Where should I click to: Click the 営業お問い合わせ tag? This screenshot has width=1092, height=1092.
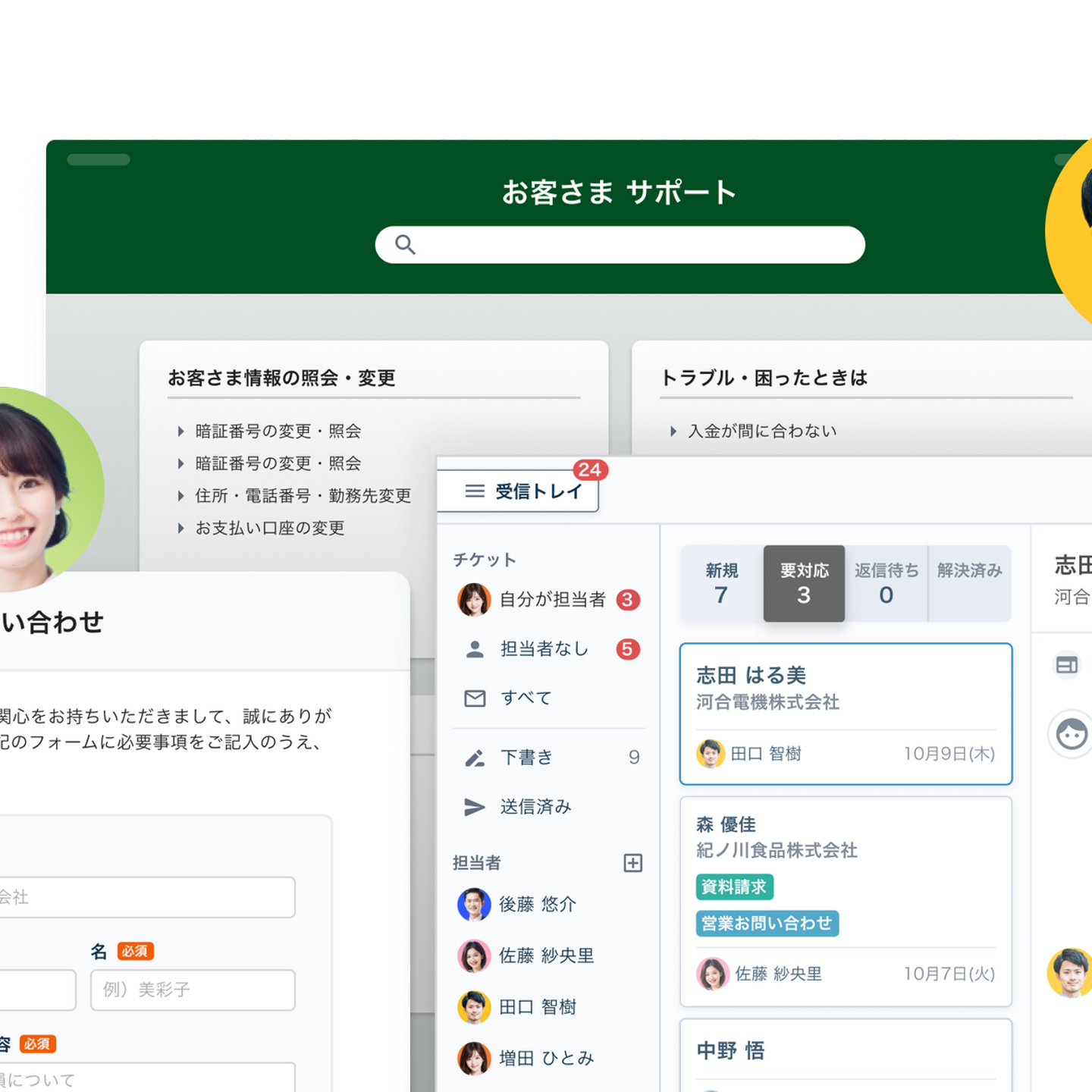[x=767, y=924]
